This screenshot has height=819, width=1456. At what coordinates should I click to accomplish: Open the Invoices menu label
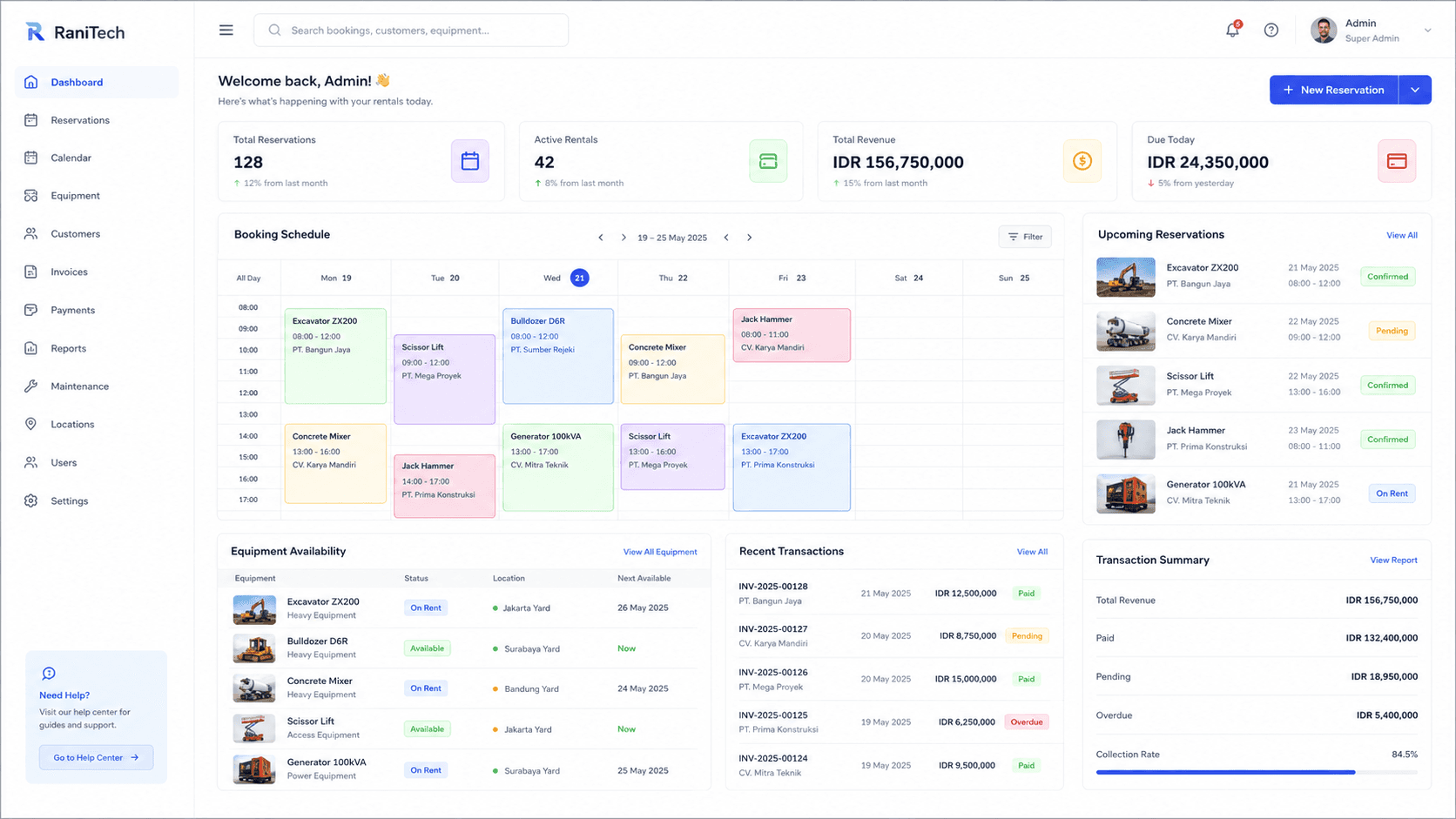(69, 272)
